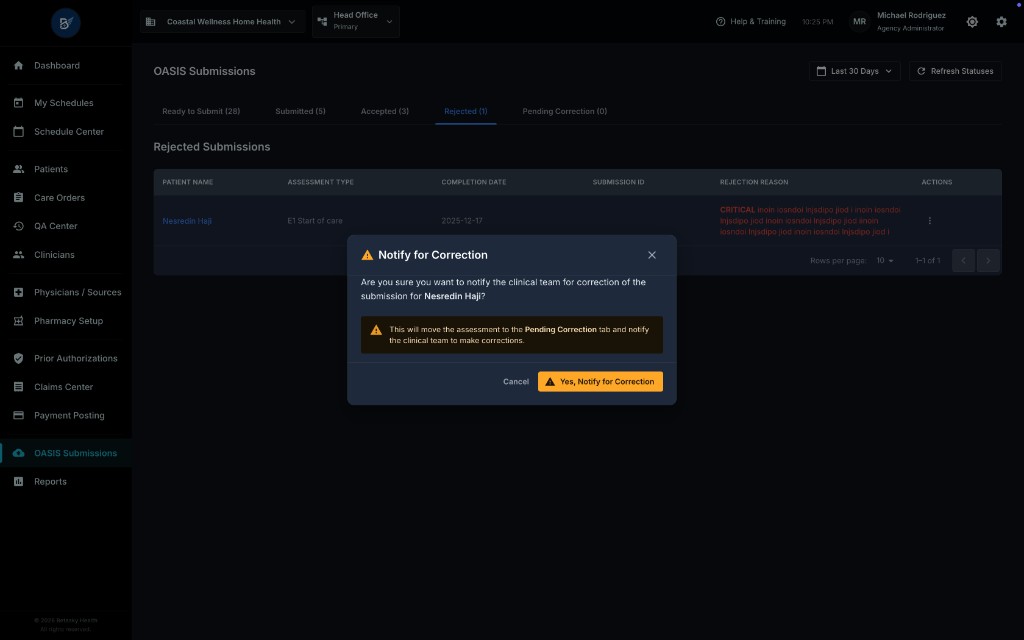Image resolution: width=1024 pixels, height=640 pixels.
Task: Select the Rejected (1) tab
Action: click(x=466, y=111)
